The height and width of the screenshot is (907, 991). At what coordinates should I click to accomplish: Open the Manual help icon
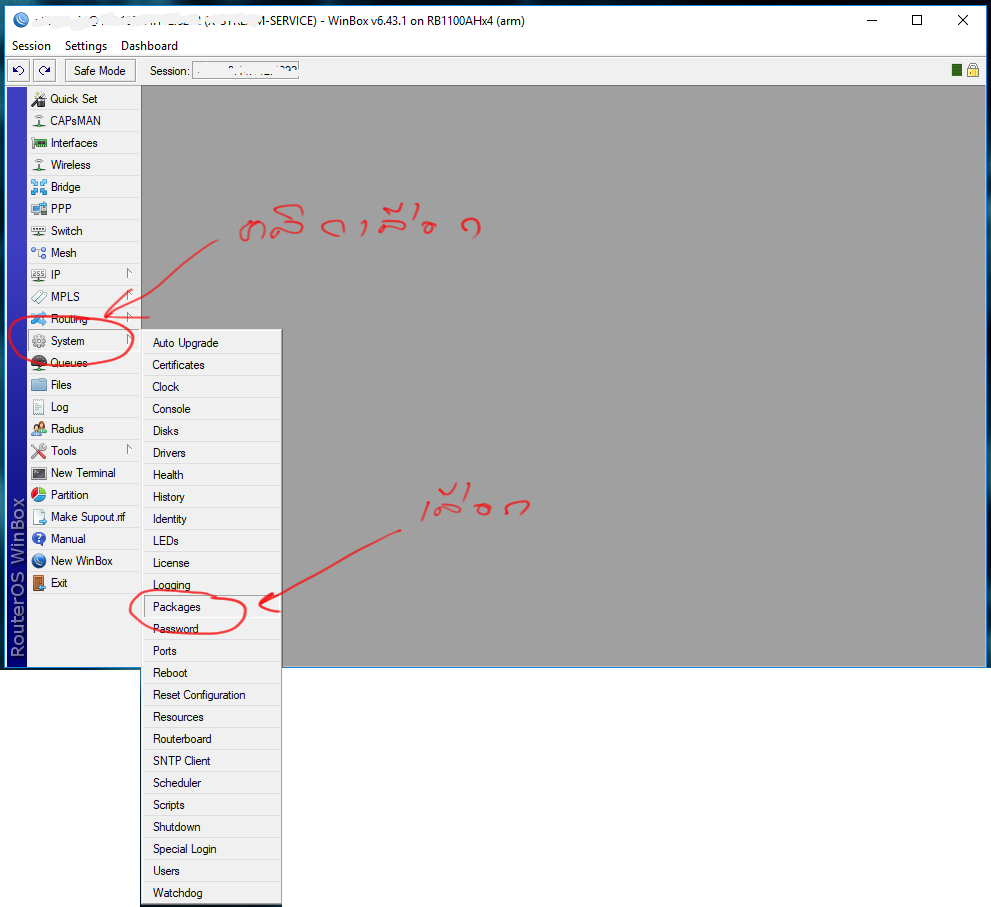pyautogui.click(x=39, y=539)
